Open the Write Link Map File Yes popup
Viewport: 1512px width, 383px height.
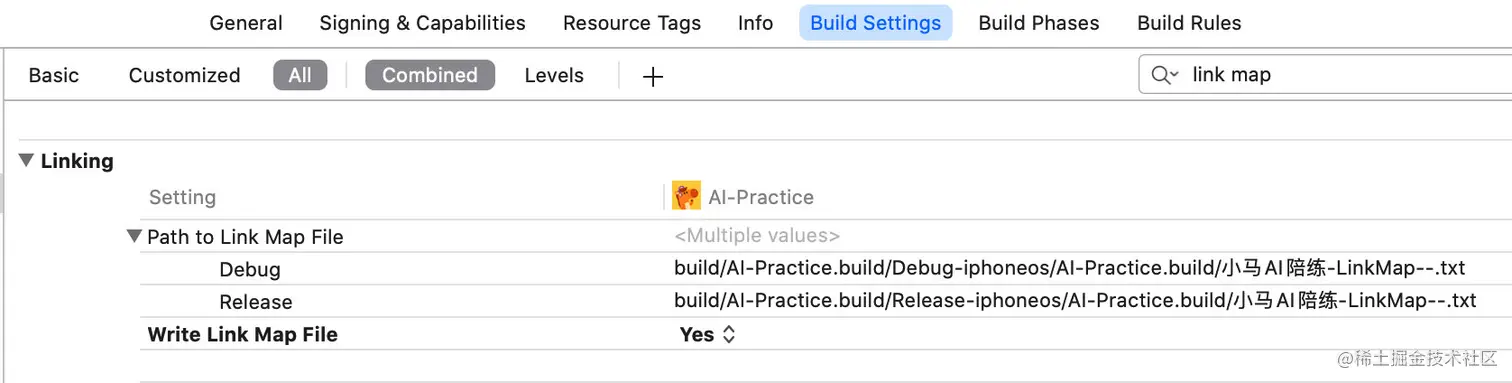coord(708,335)
